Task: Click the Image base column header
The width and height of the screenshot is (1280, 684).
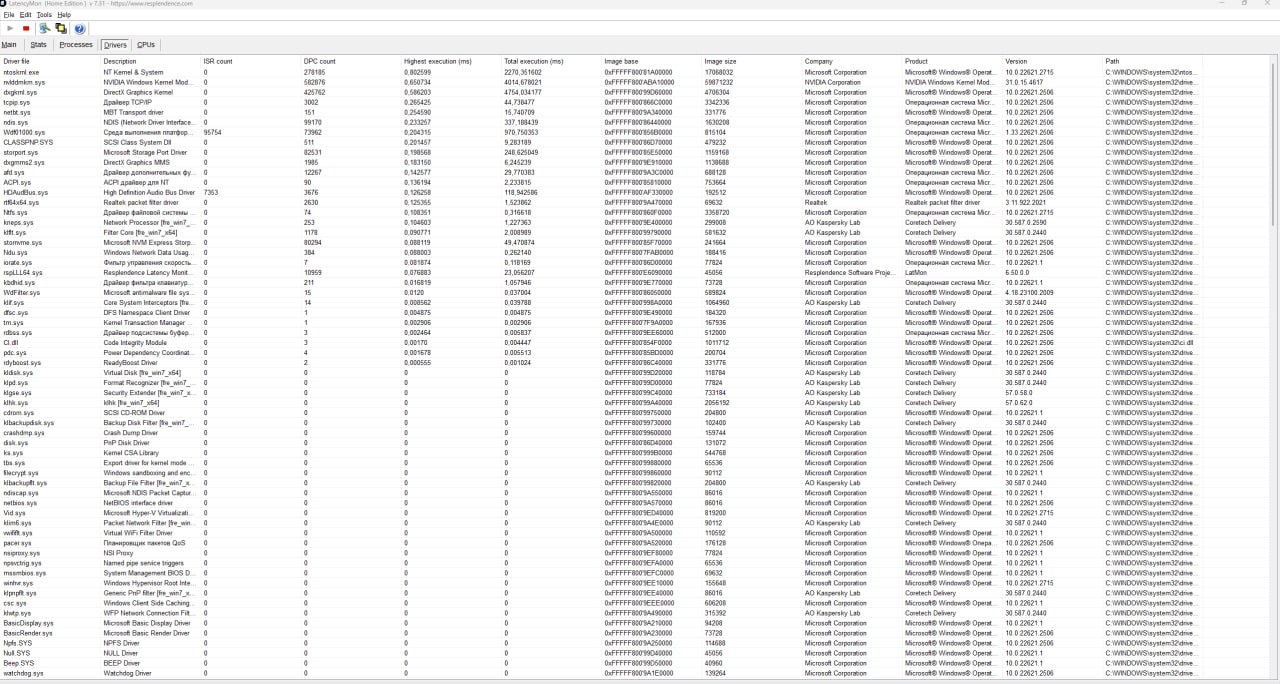Action: [652, 61]
